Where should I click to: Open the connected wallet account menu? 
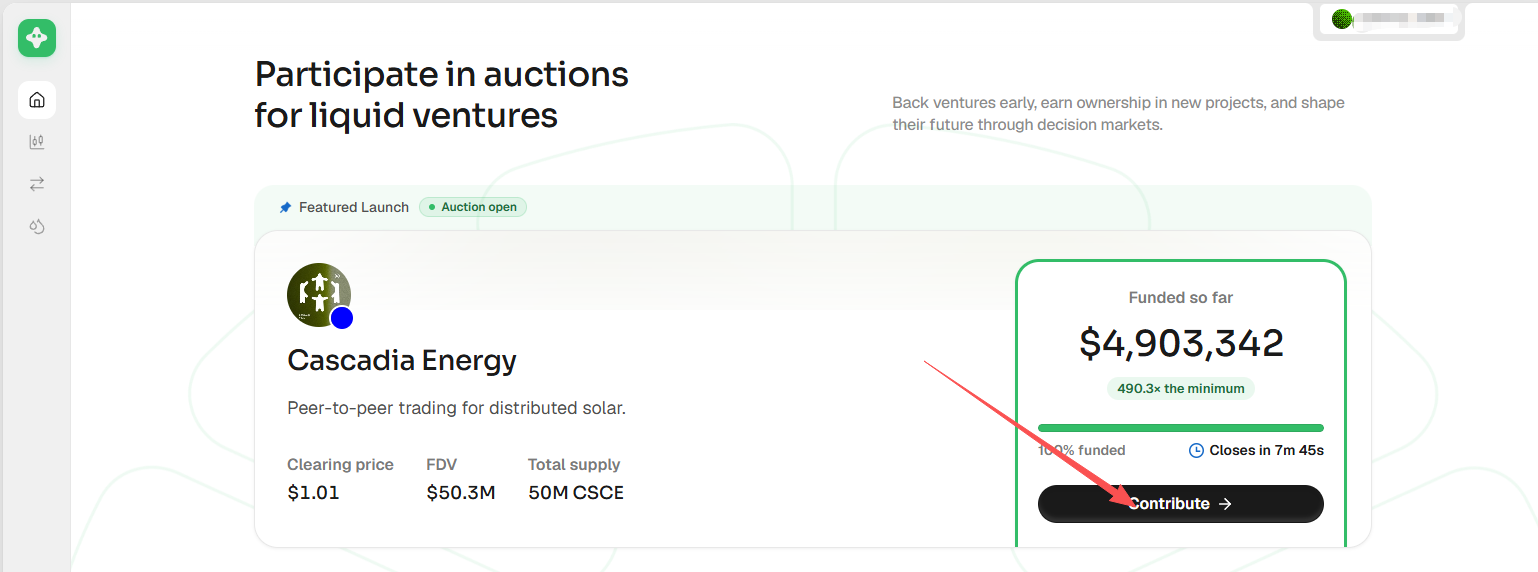(x=1389, y=19)
